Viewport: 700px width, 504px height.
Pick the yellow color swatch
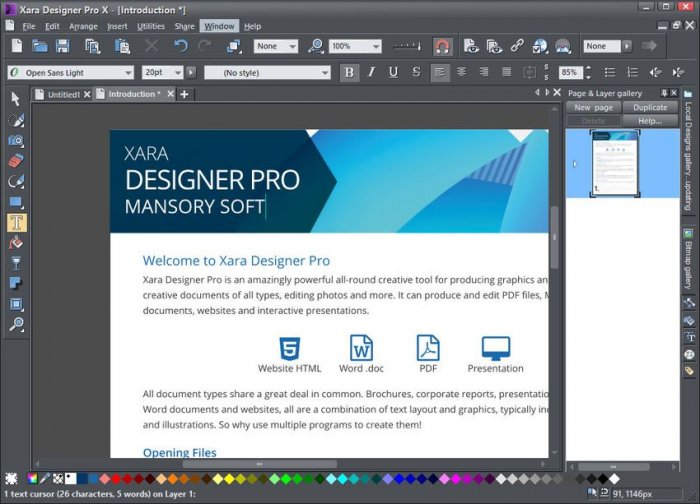pos(229,479)
